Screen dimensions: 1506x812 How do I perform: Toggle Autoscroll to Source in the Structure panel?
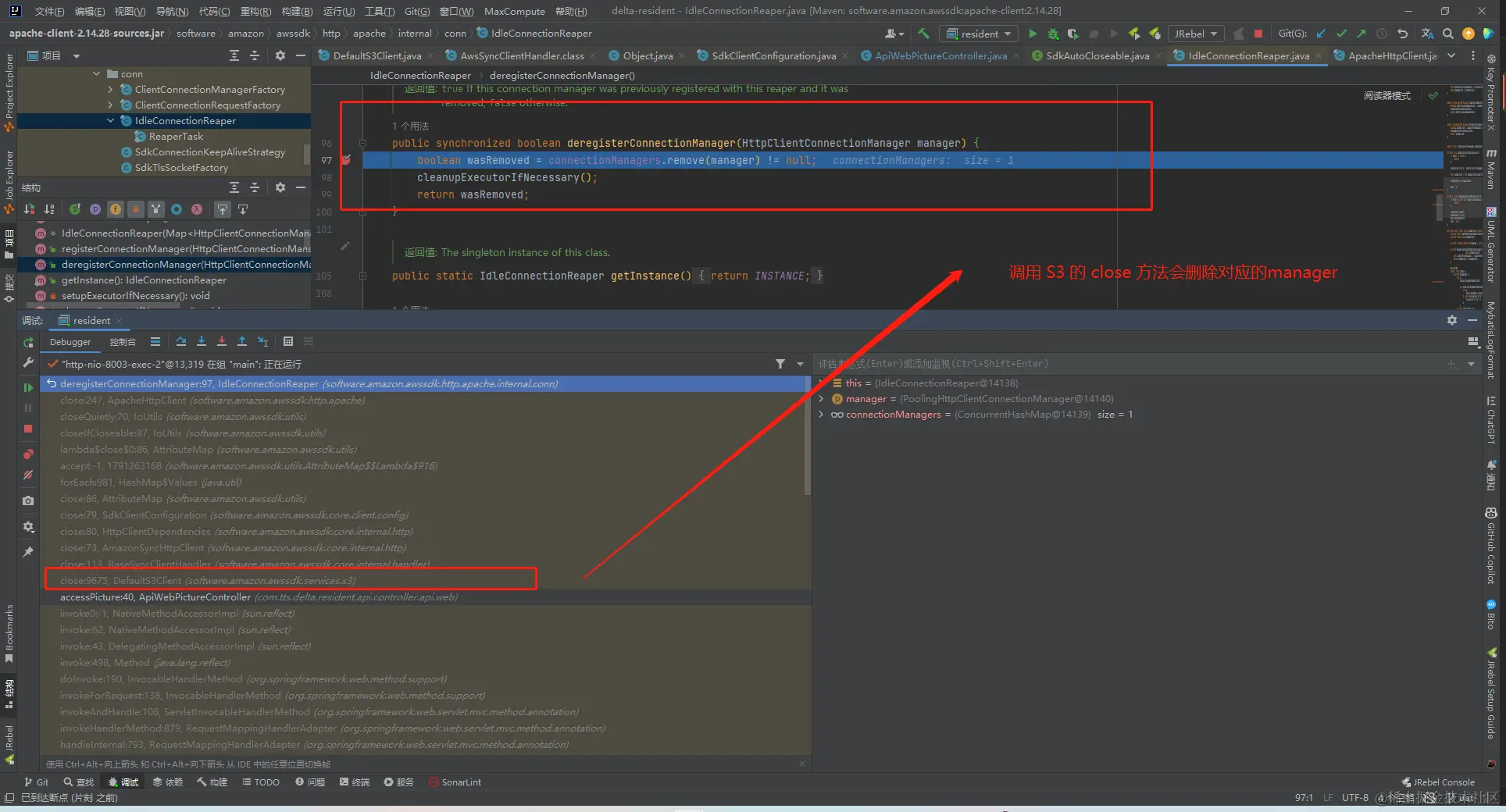[223, 209]
